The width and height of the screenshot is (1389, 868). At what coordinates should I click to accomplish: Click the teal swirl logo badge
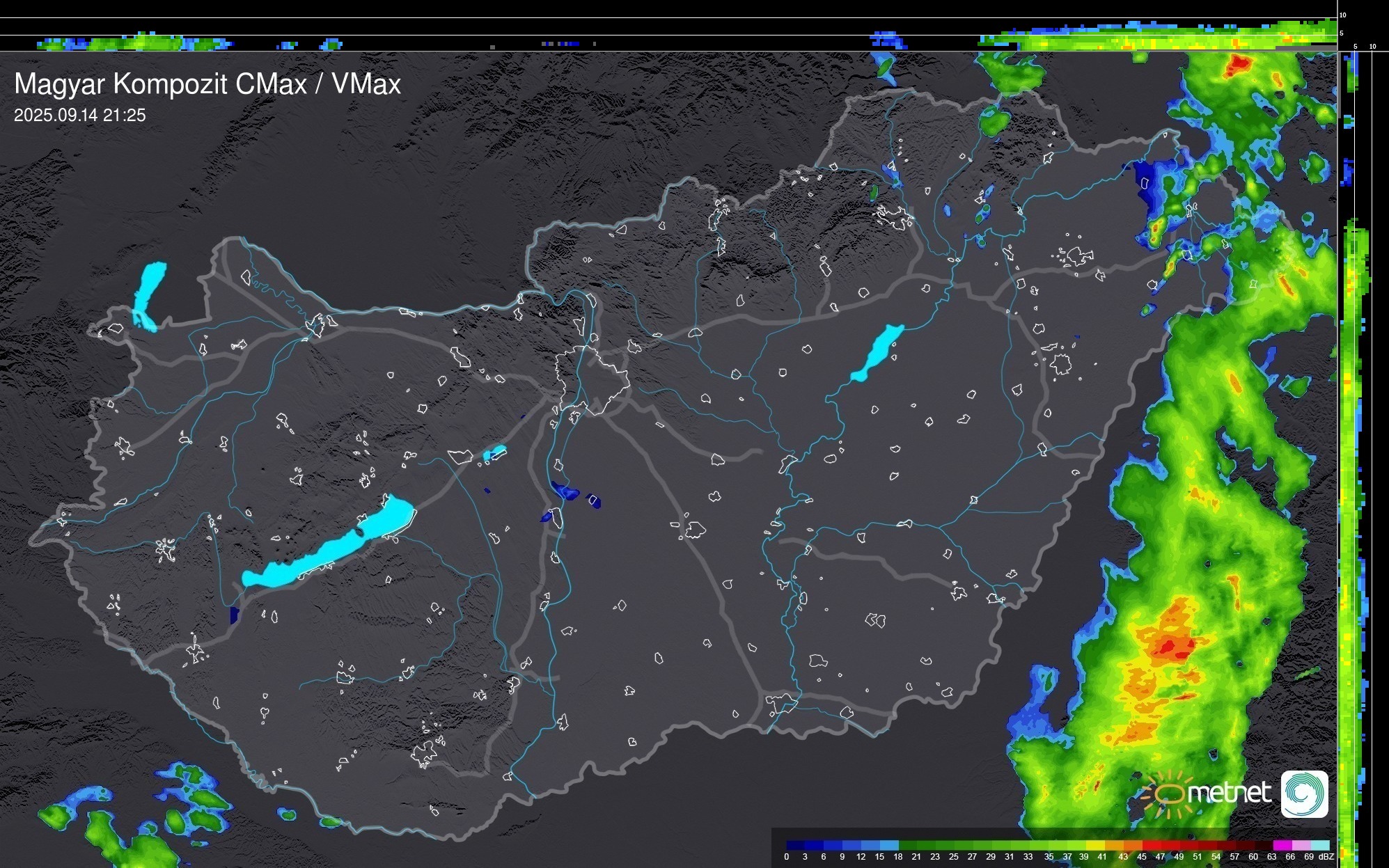[1304, 794]
